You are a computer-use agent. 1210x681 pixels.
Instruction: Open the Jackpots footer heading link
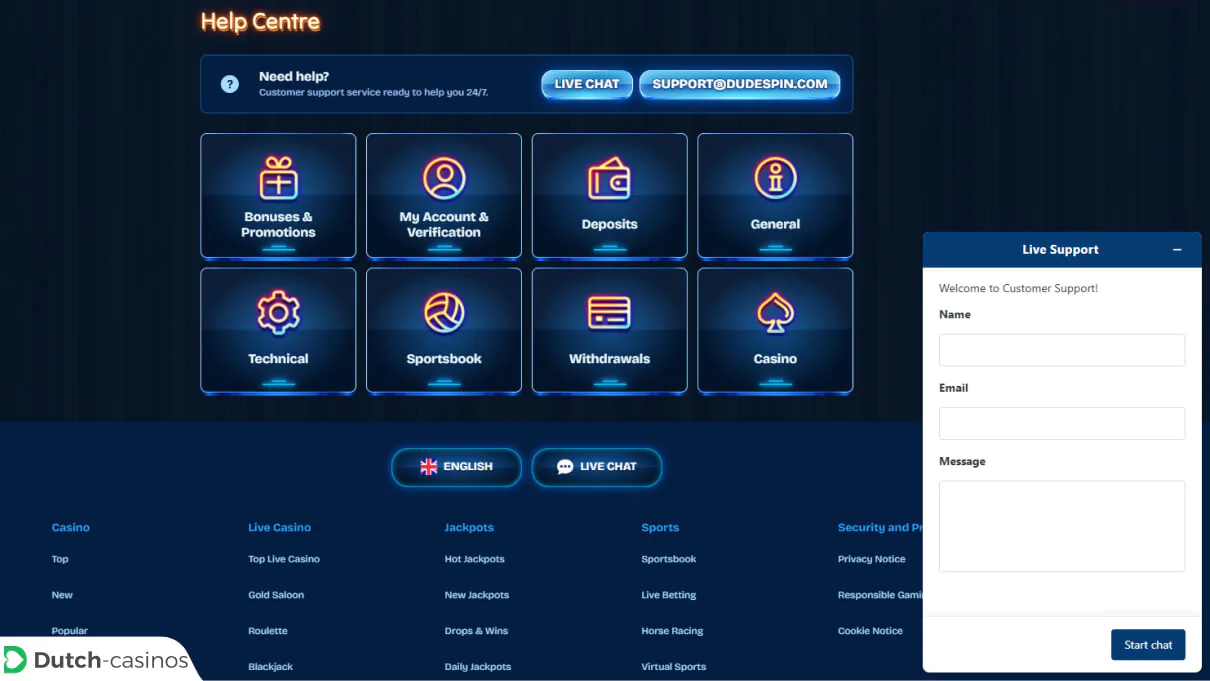(469, 527)
